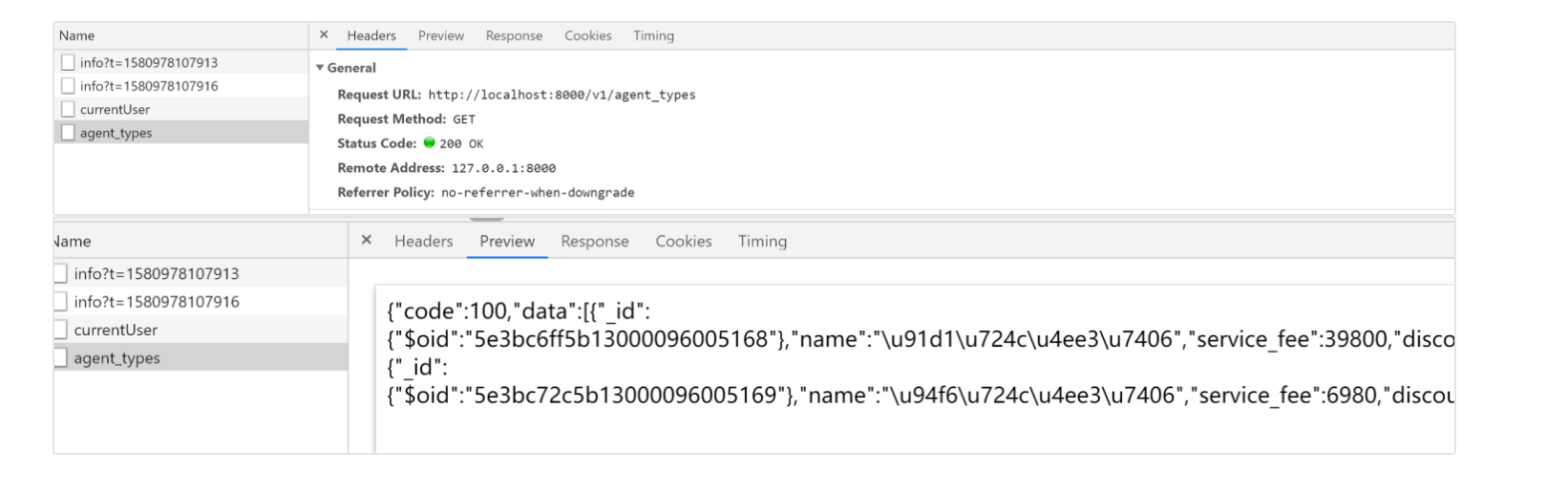Click file icon beside upper info?t=1580978107913
1568x494 pixels.
[x=68, y=62]
